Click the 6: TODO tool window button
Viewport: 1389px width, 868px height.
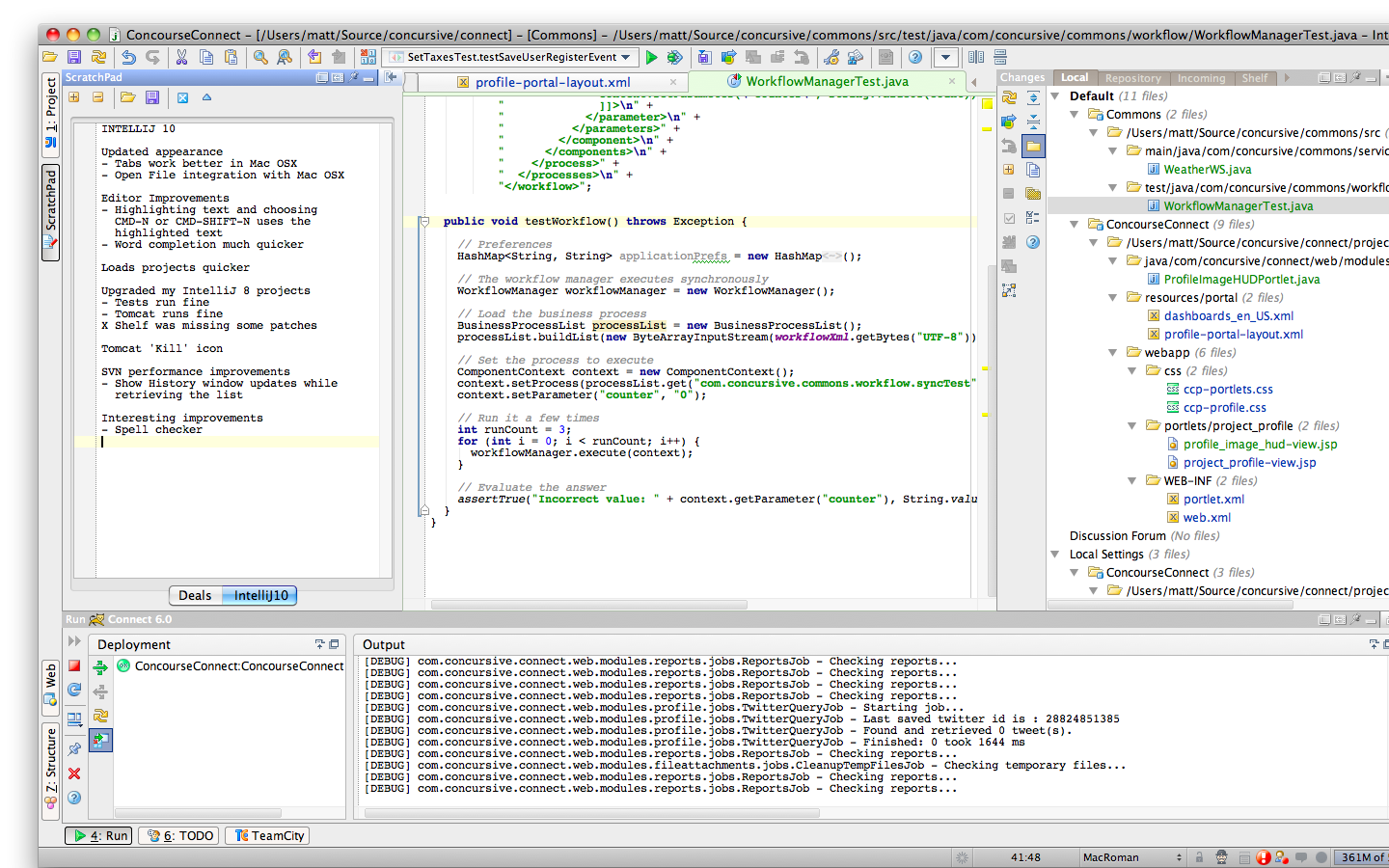179,836
